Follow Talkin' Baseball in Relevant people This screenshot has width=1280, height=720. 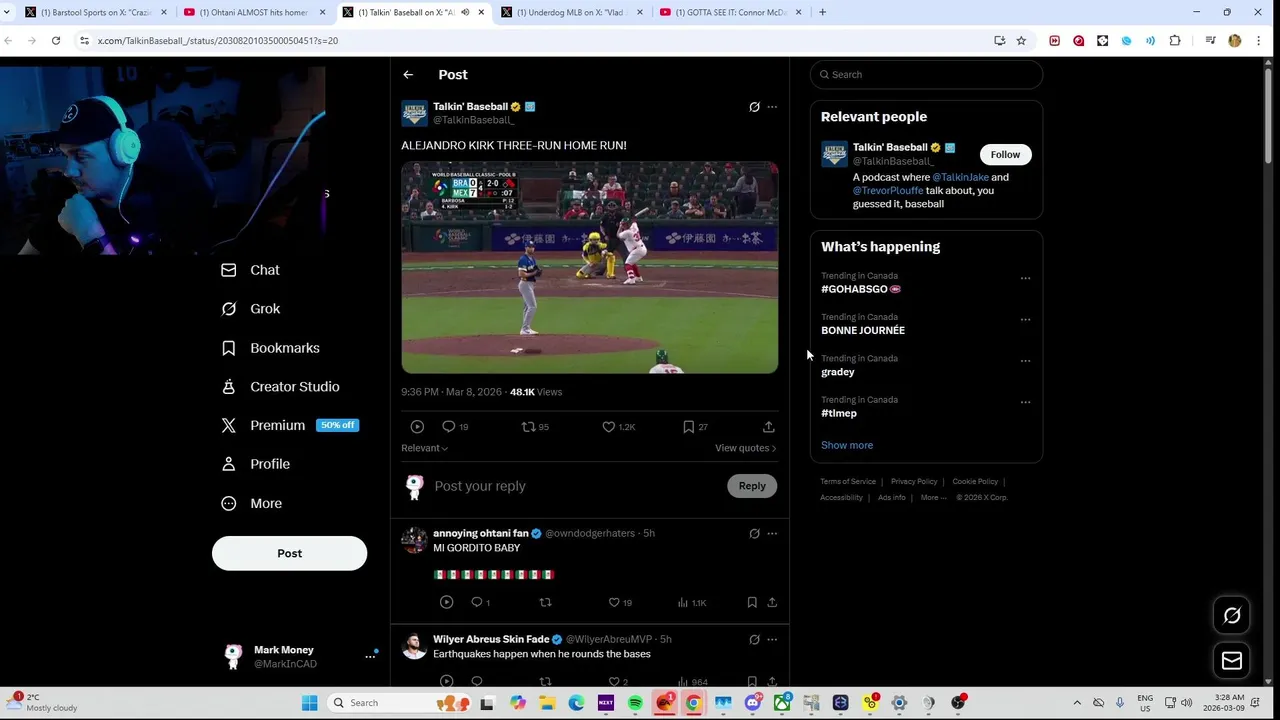click(1005, 154)
